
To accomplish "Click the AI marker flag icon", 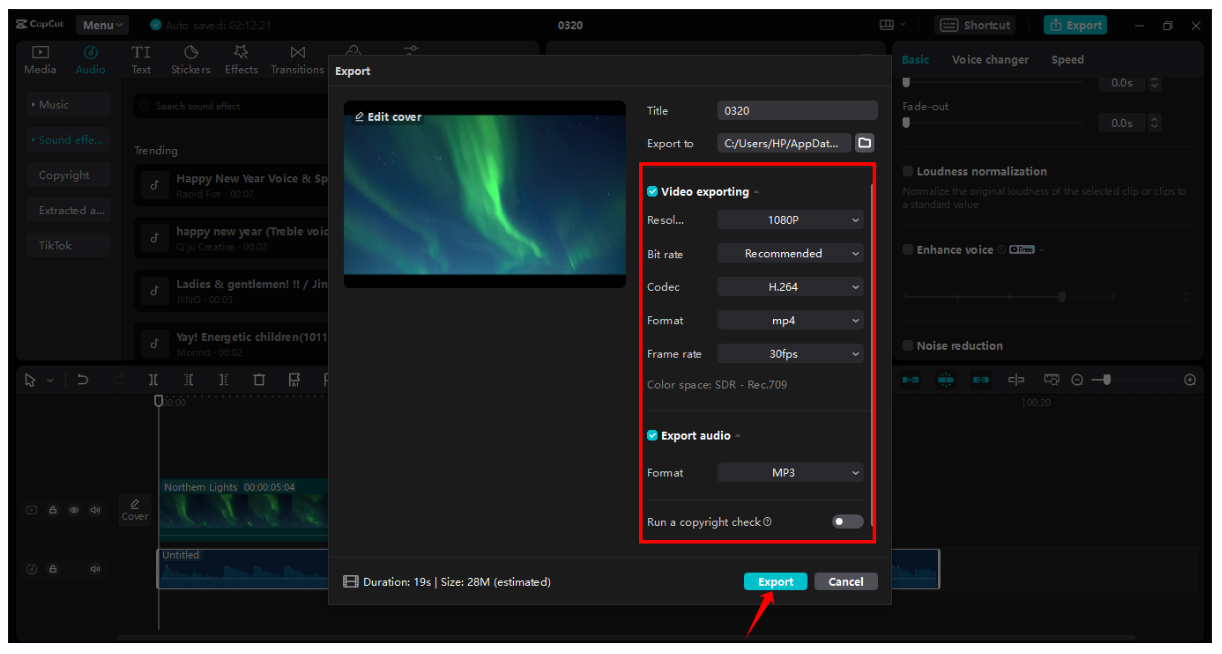I will pos(294,380).
